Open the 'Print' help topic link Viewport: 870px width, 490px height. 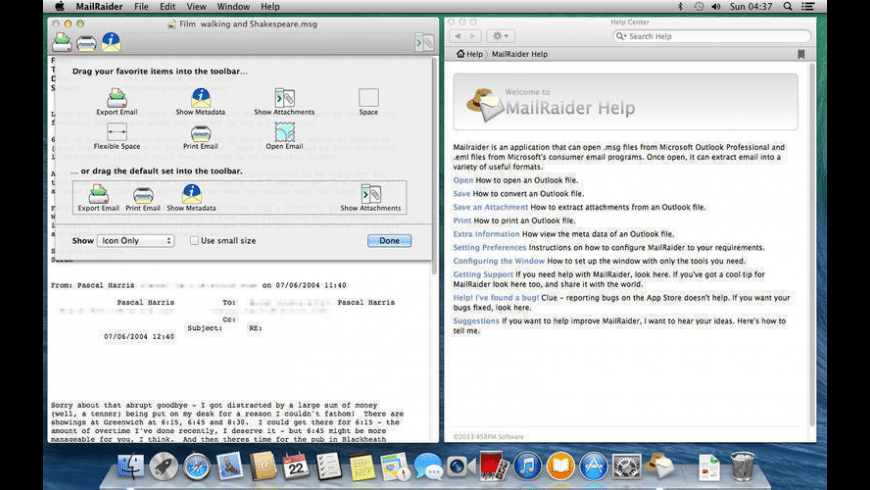(462, 220)
